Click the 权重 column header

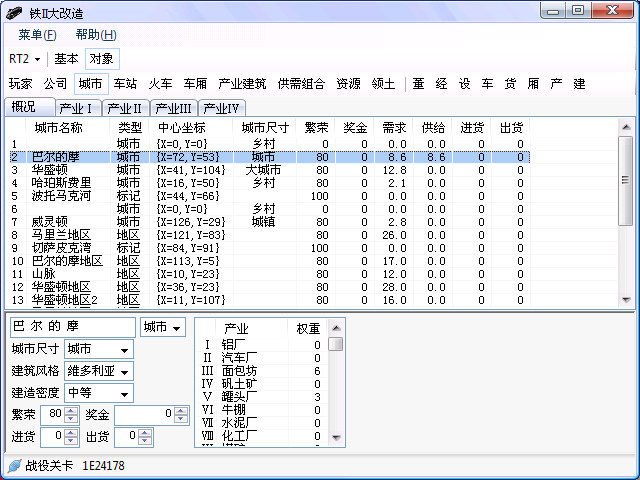click(x=308, y=329)
